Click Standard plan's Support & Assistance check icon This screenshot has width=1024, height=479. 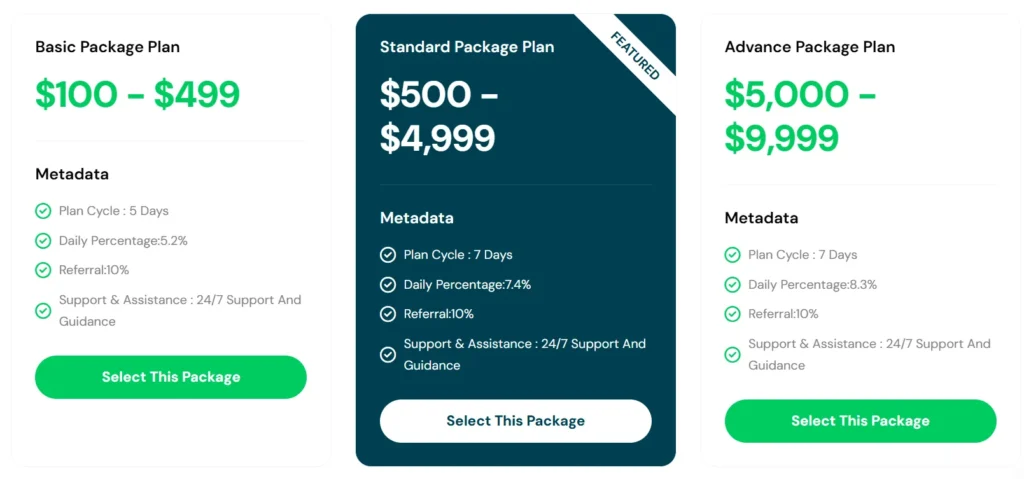388,355
